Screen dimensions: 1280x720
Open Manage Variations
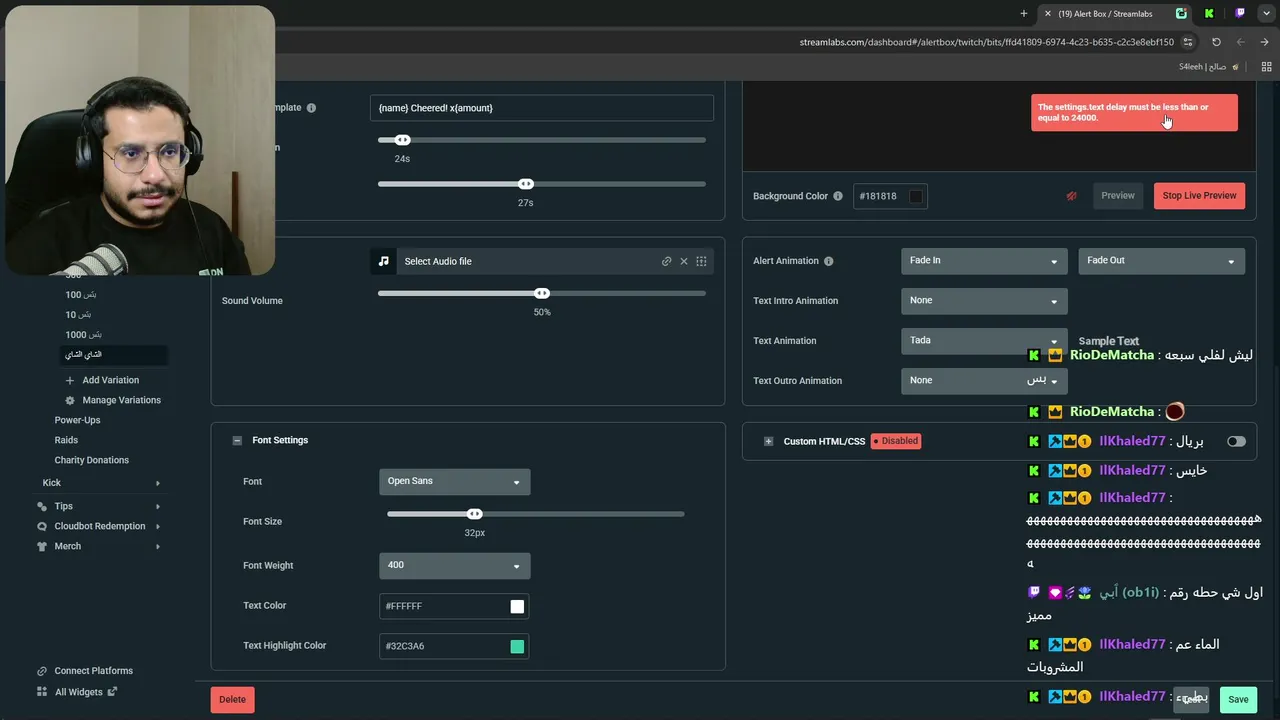(x=121, y=400)
